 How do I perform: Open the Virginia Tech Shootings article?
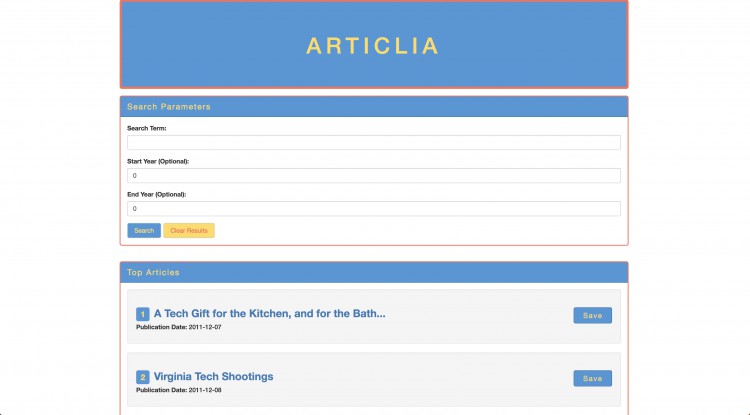tap(213, 376)
